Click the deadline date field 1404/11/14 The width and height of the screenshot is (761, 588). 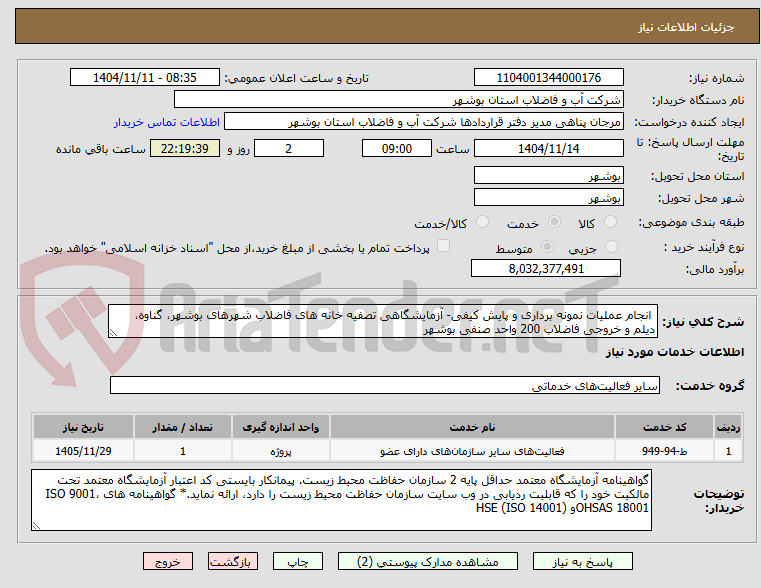(548, 148)
